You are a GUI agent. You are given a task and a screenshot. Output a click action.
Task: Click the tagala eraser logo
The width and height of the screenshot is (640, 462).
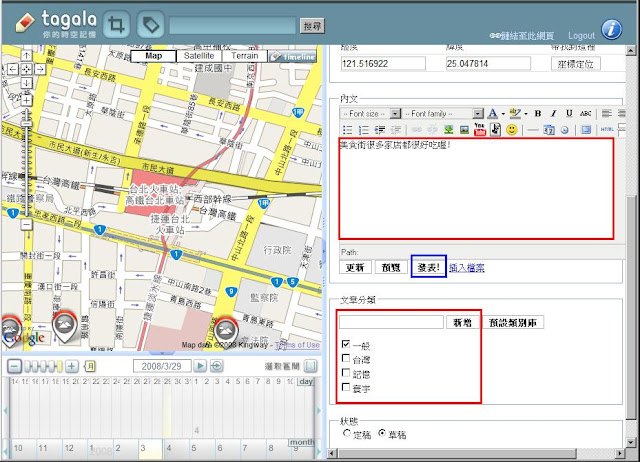25,22
